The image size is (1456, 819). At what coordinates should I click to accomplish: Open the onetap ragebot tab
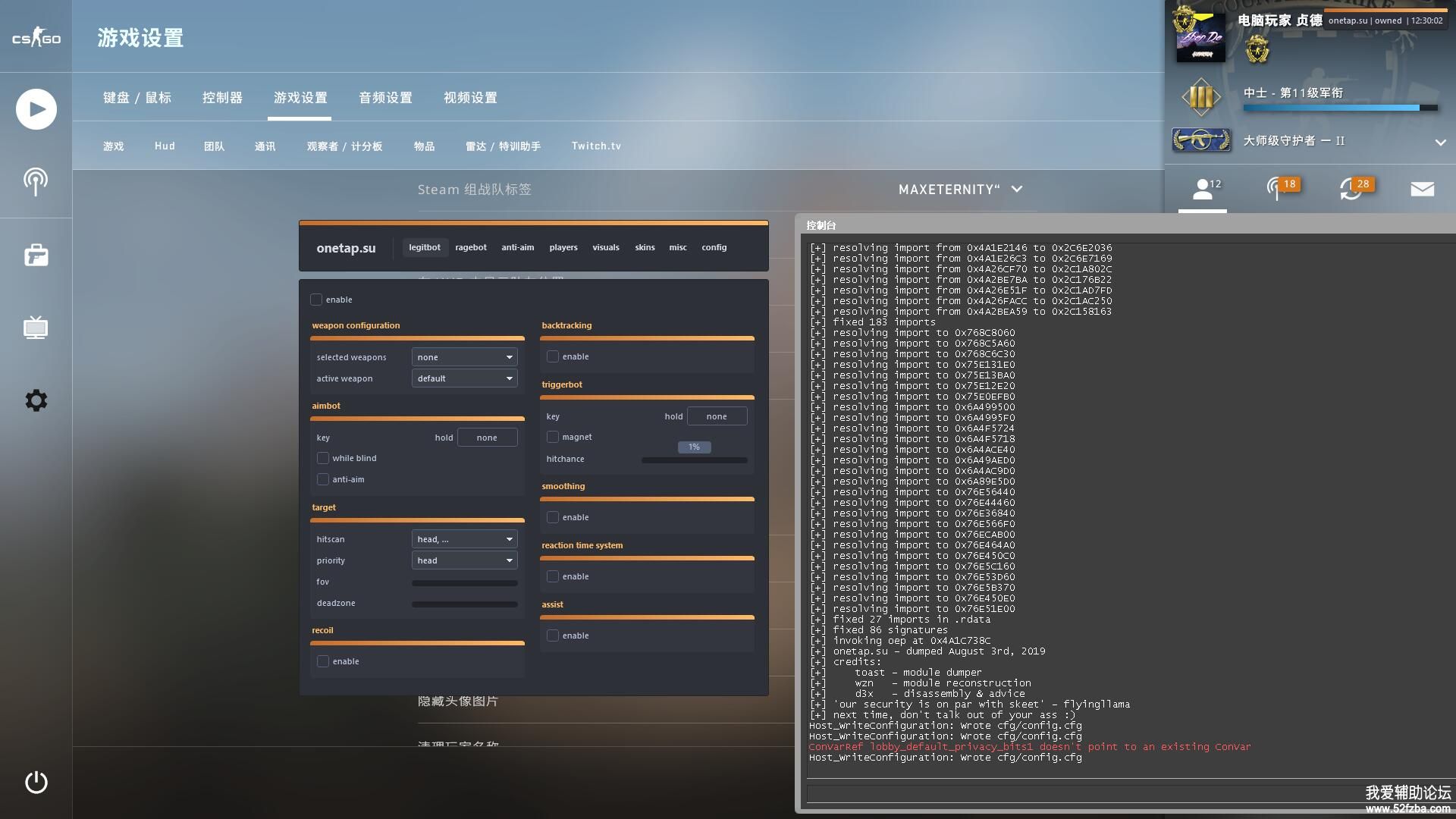point(471,247)
